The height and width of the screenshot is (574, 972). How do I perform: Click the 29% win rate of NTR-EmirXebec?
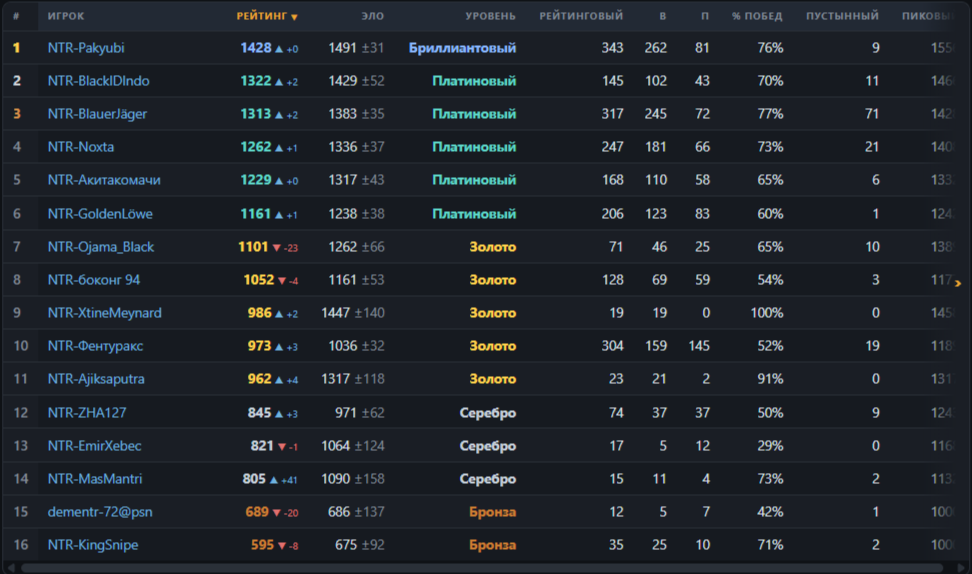point(770,446)
